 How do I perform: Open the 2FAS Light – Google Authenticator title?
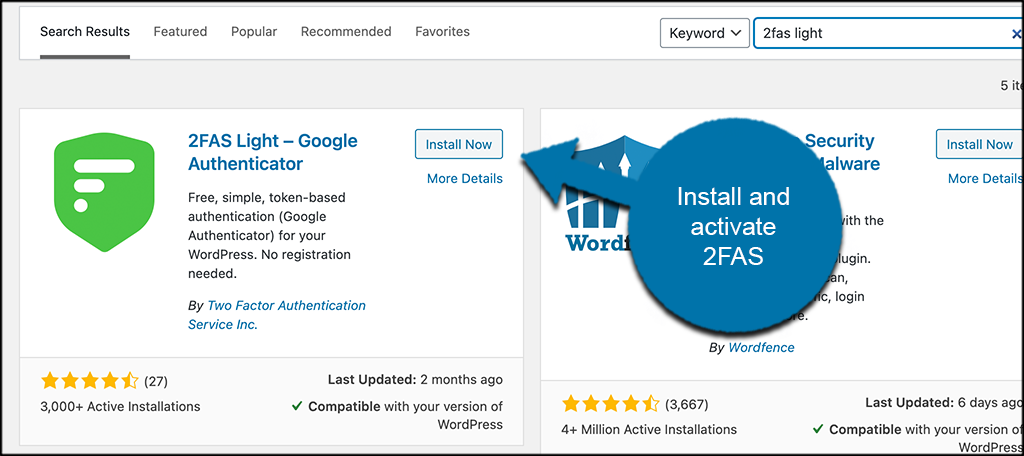pos(272,152)
